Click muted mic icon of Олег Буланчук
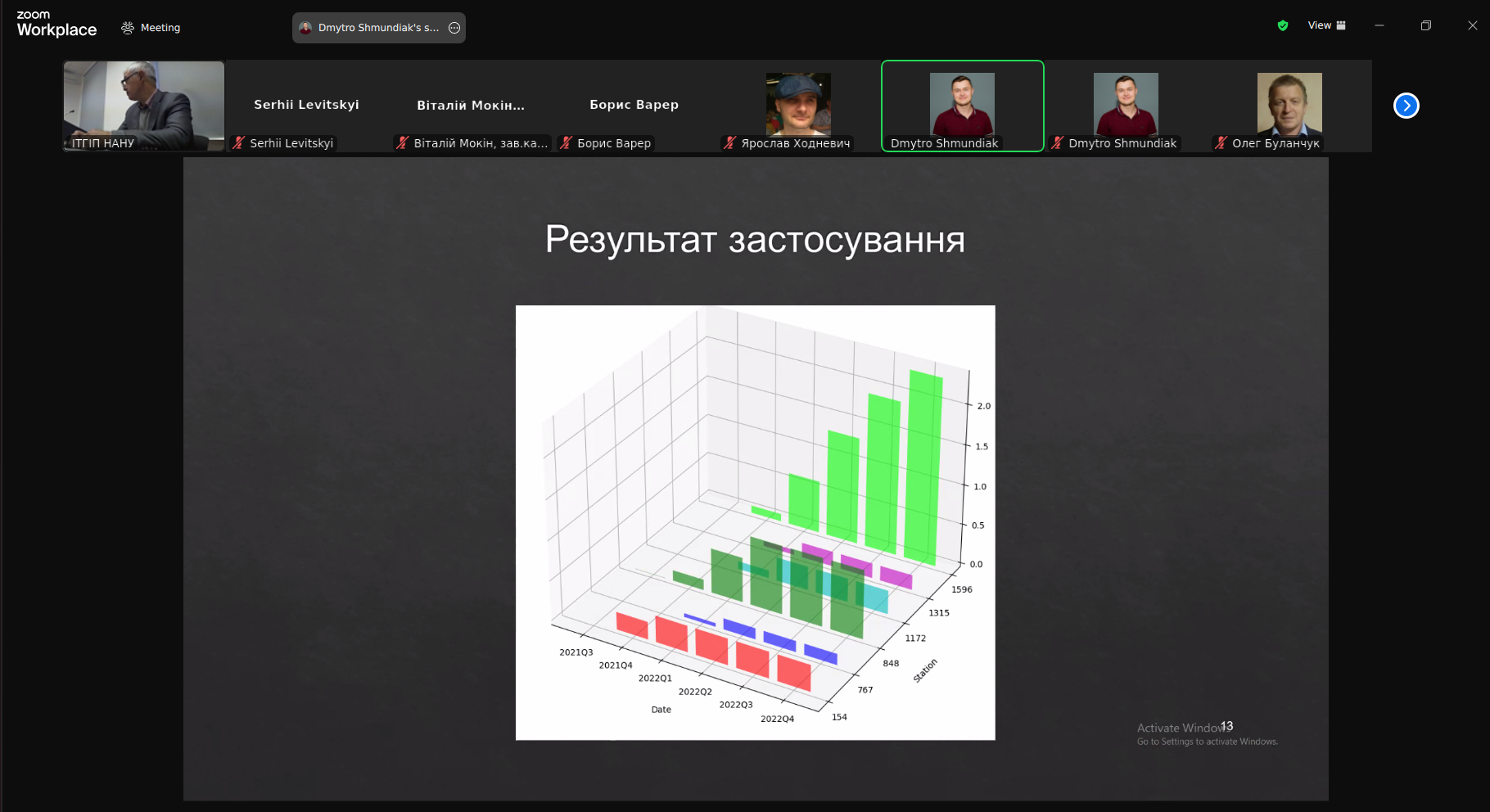This screenshot has width=1490, height=812. [1221, 143]
